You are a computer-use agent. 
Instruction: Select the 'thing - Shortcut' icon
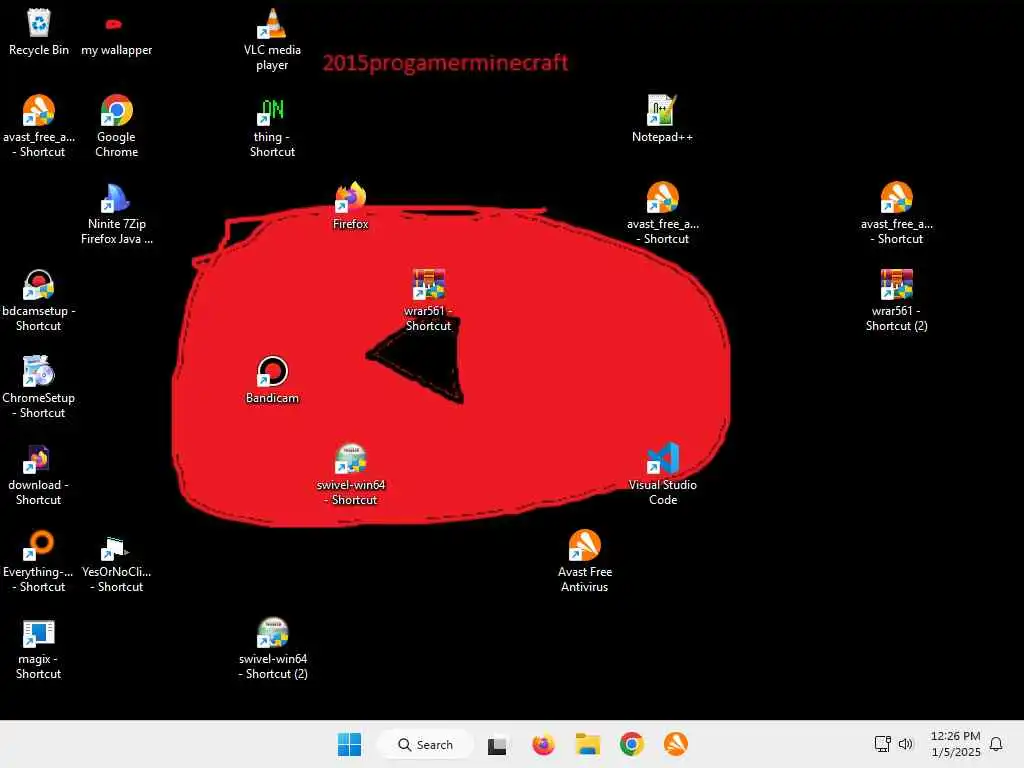pyautogui.click(x=272, y=126)
